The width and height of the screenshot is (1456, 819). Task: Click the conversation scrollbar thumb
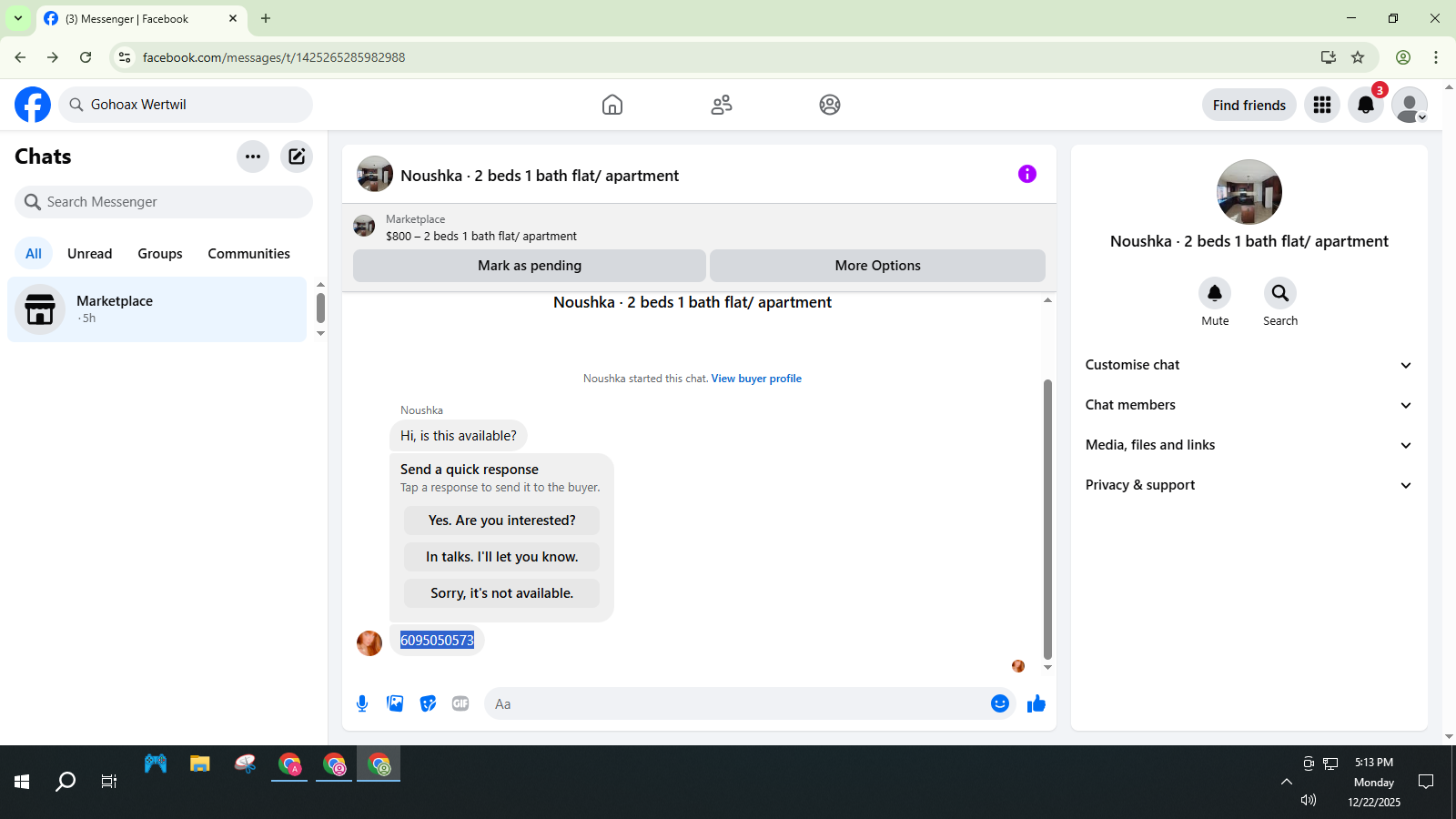click(1047, 519)
